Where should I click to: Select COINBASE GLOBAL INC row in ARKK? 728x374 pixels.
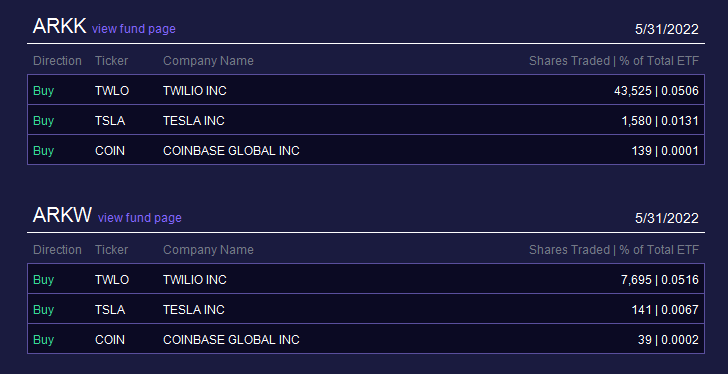point(366,150)
